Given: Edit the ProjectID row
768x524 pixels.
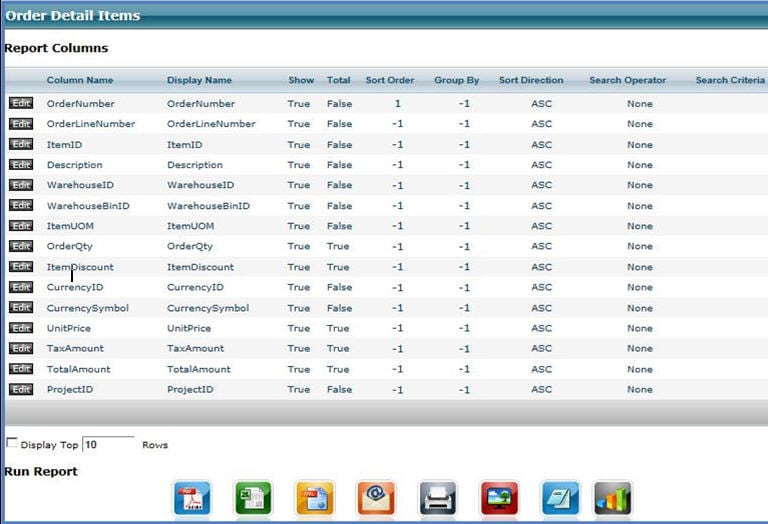Looking at the screenshot, I should coord(21,389).
